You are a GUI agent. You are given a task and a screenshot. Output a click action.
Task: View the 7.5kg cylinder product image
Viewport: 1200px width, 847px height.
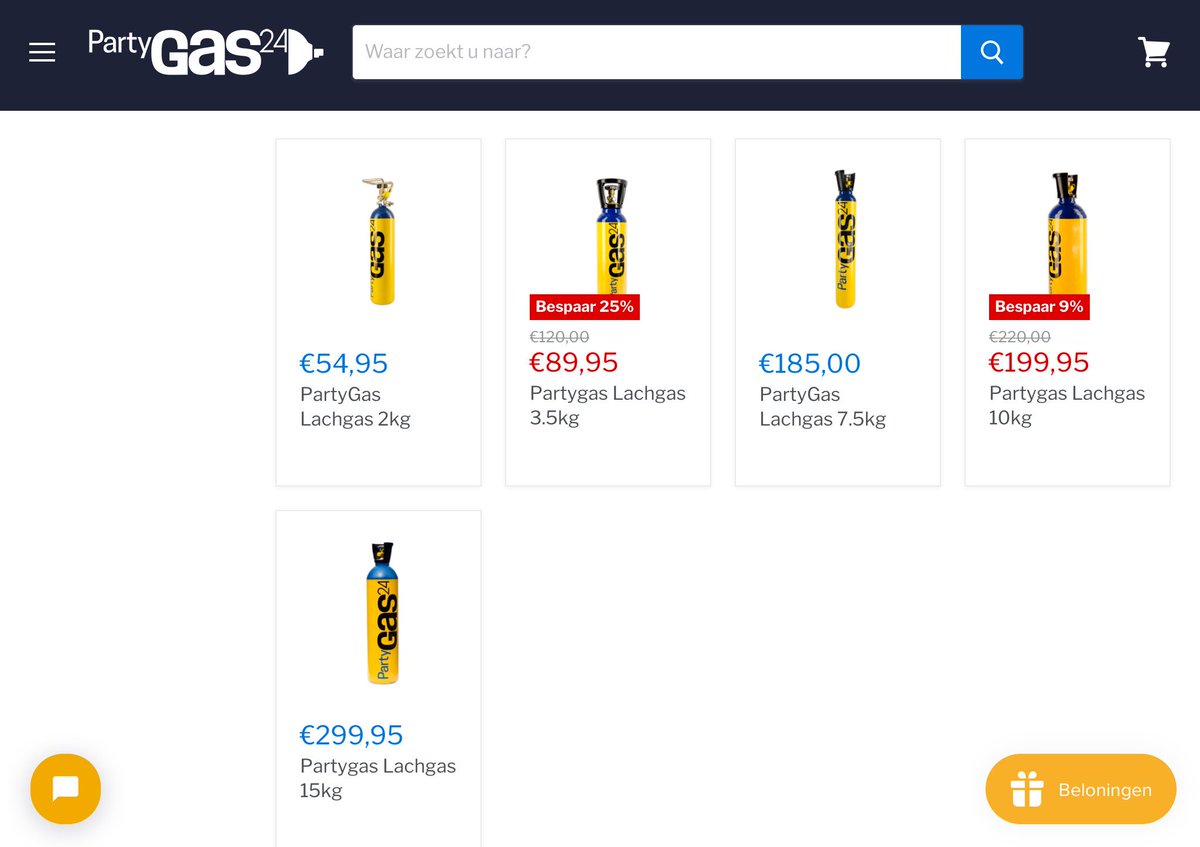(845, 239)
